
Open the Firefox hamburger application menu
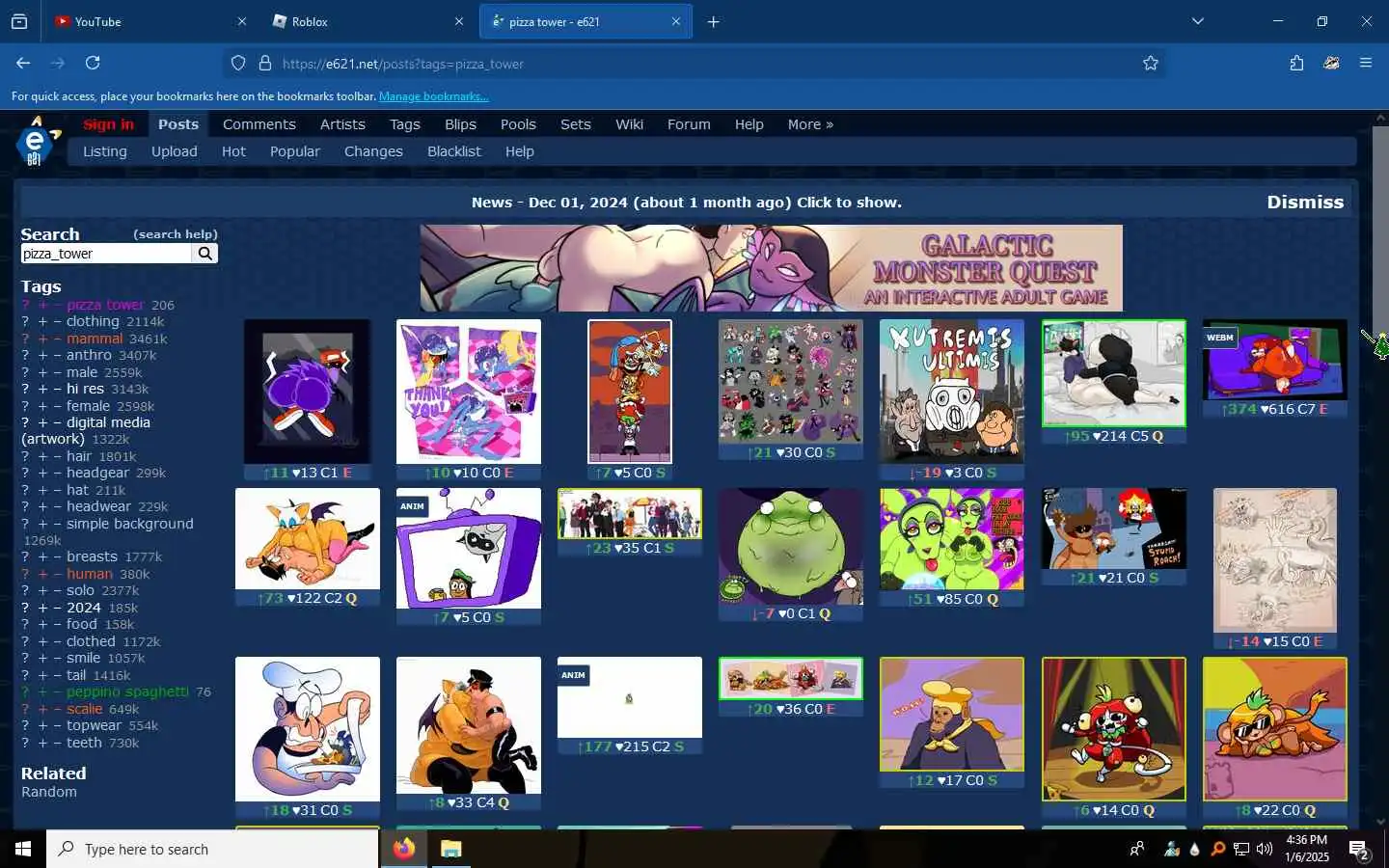click(1365, 63)
